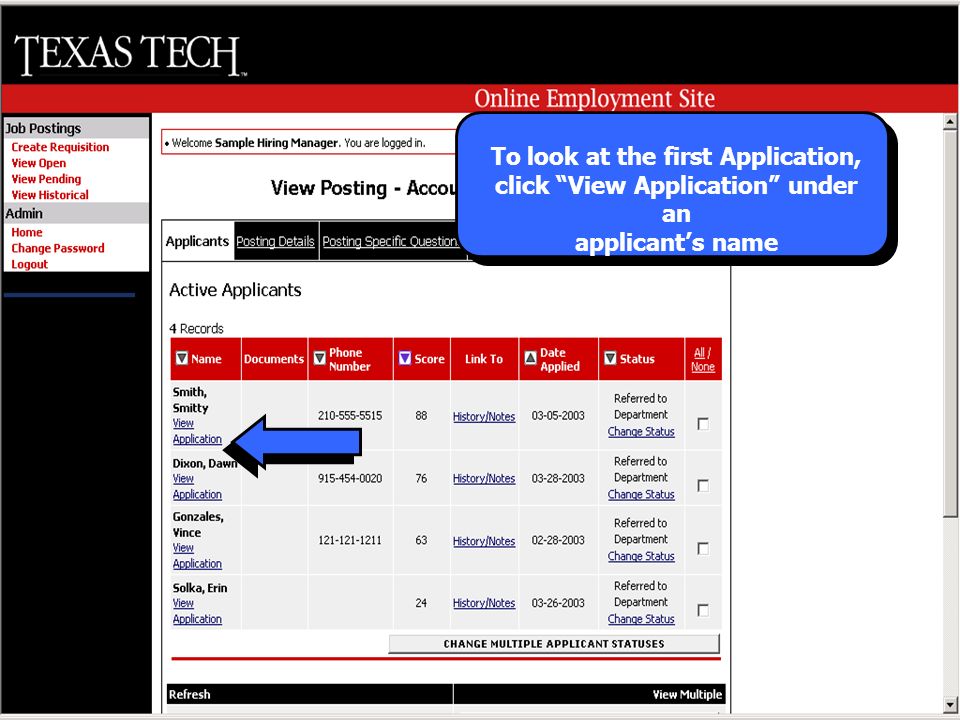Change Status for Smith, Smitty
Viewport: 960px width, 720px height.
(641, 432)
